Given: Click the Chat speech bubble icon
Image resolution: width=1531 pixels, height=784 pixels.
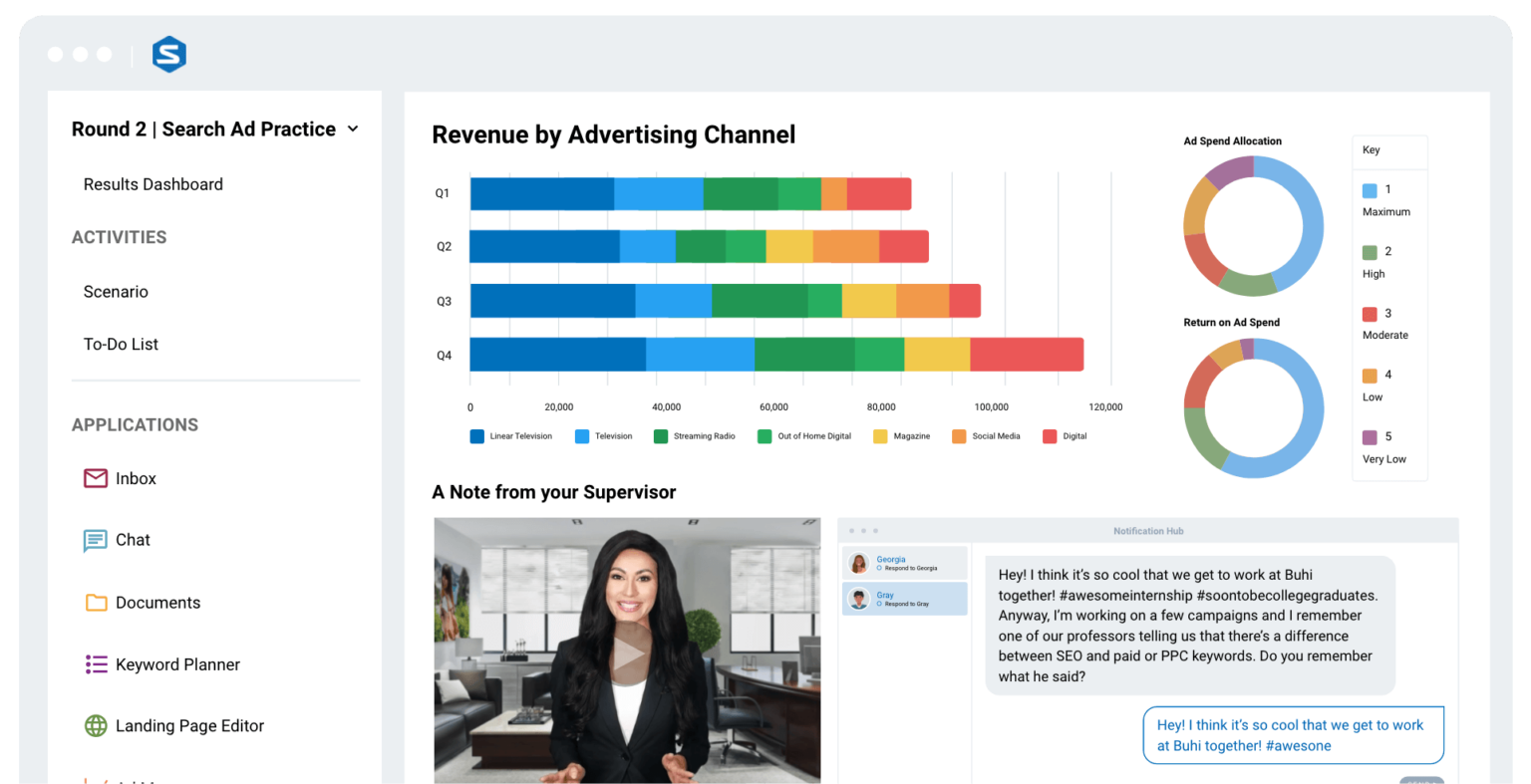Looking at the screenshot, I should 96,540.
